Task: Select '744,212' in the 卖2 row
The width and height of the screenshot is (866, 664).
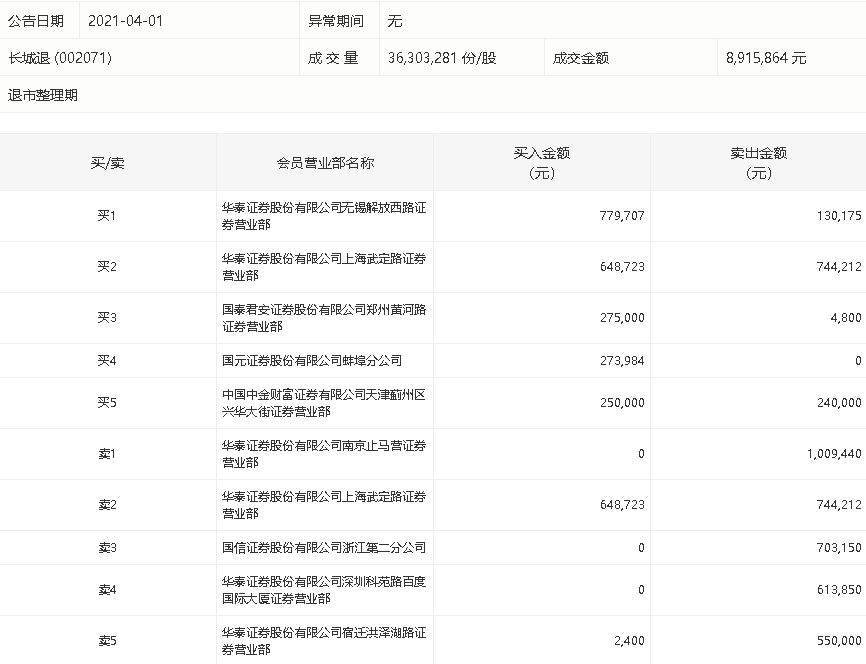Action: click(x=839, y=505)
